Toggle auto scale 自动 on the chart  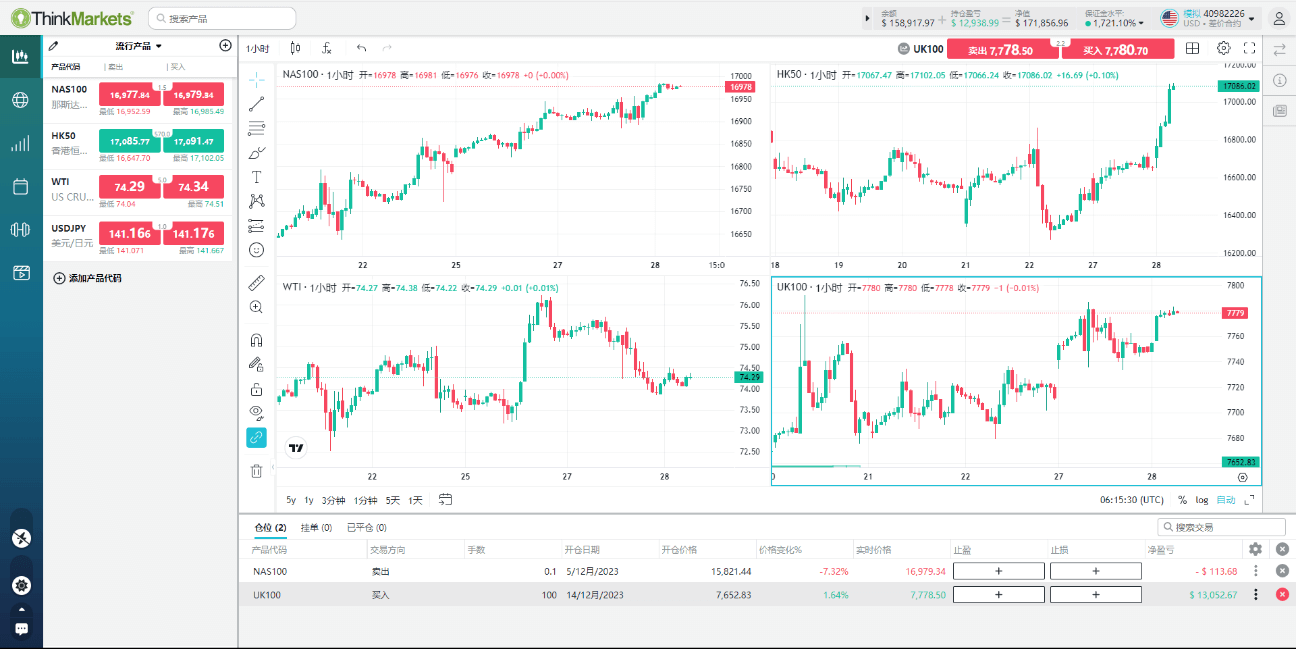[1225, 500]
